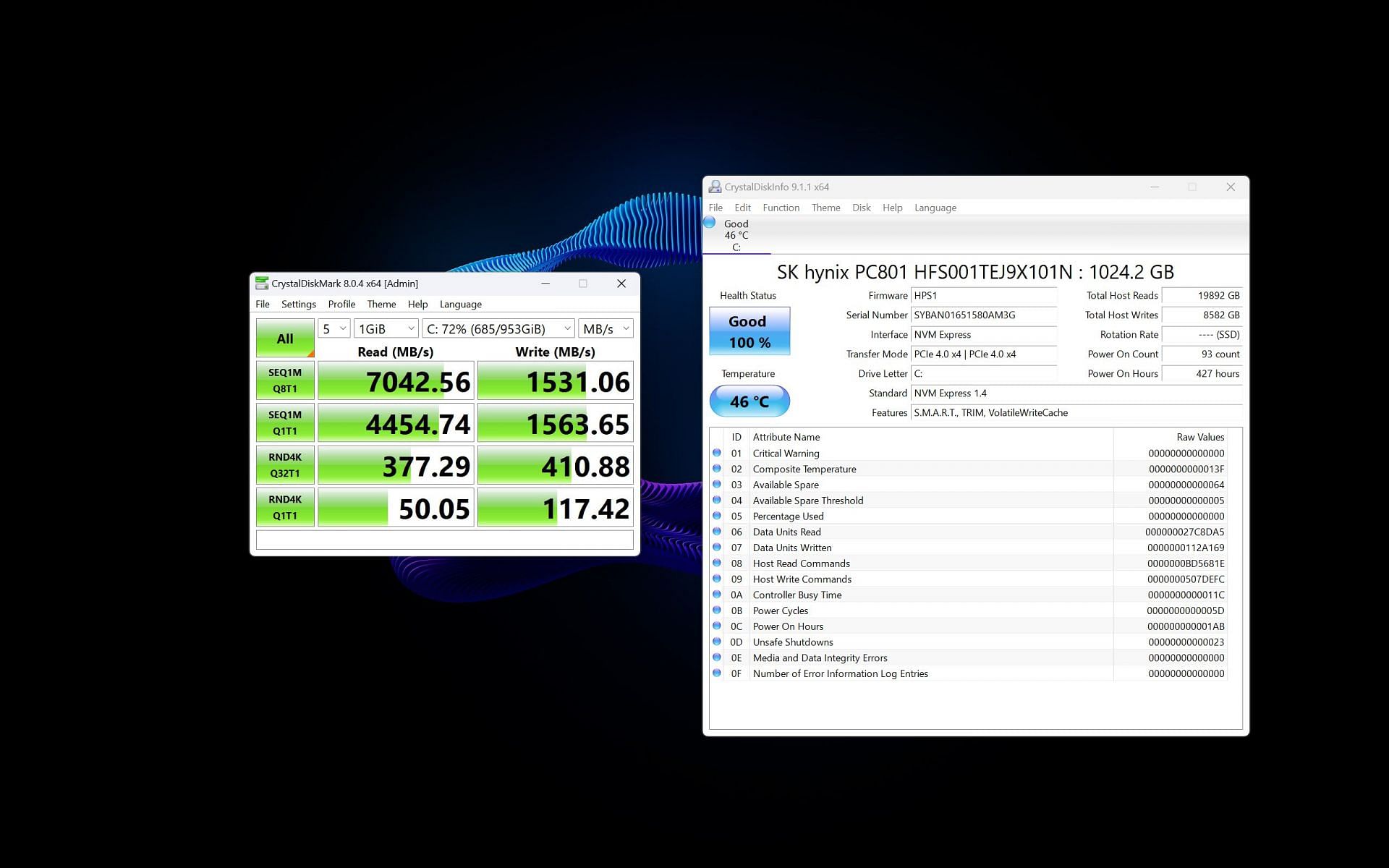Viewport: 1389px width, 868px height.
Task: Click the blue health status disk icon
Action: (710, 223)
